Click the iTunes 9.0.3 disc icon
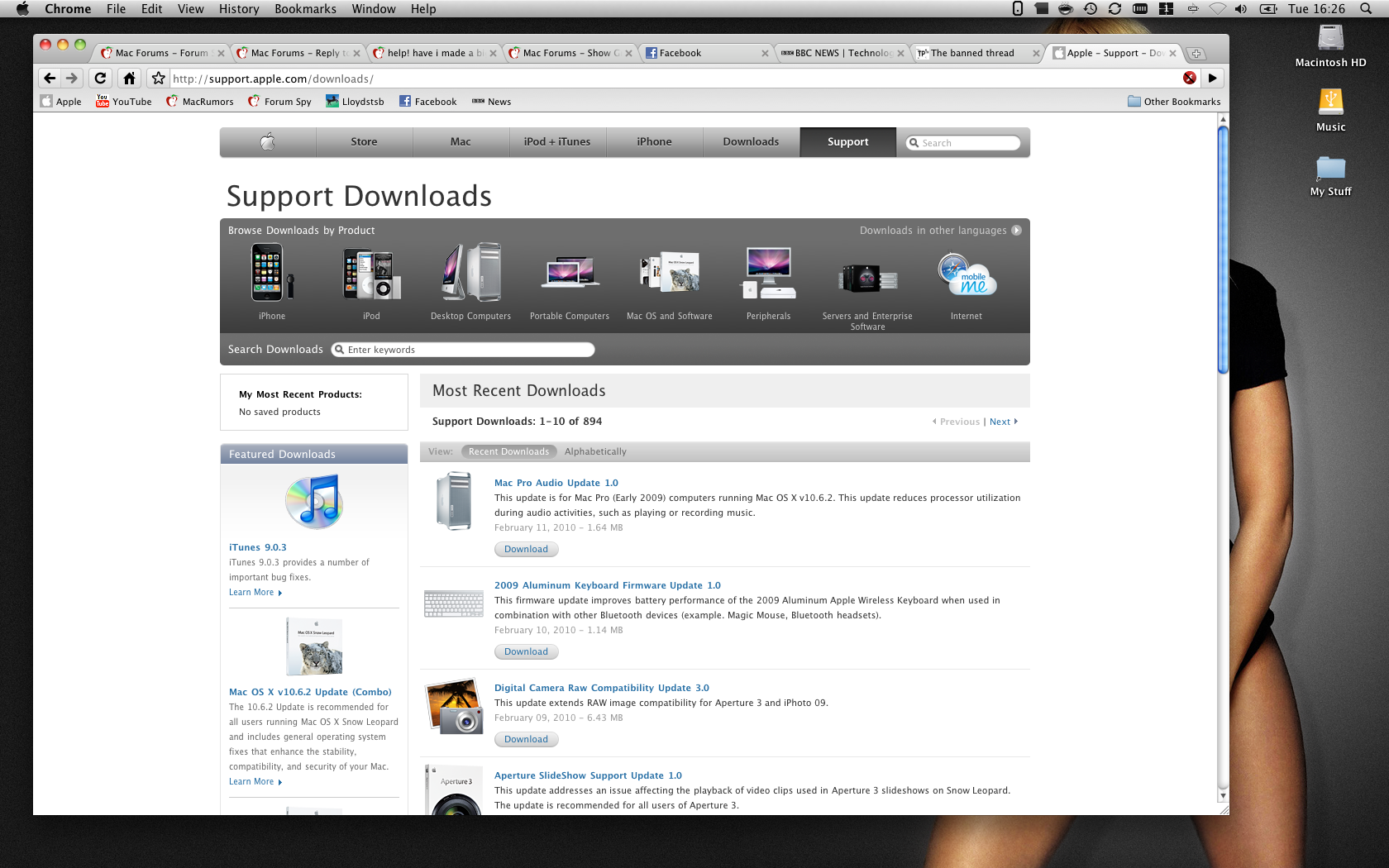 [314, 502]
